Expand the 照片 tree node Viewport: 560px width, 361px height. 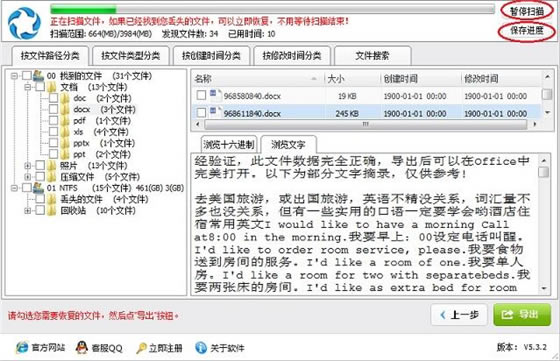click(28, 166)
